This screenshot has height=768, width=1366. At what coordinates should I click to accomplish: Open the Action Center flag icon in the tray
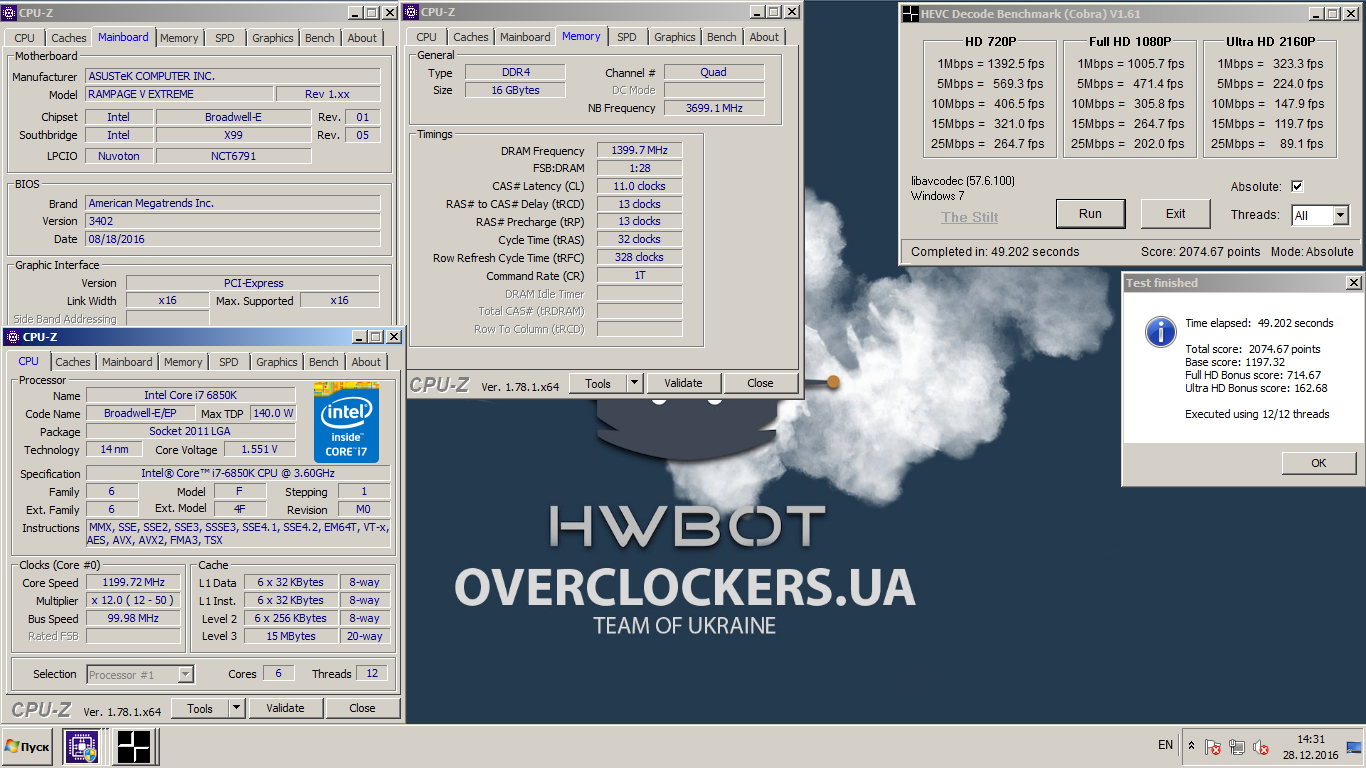click(x=1213, y=747)
